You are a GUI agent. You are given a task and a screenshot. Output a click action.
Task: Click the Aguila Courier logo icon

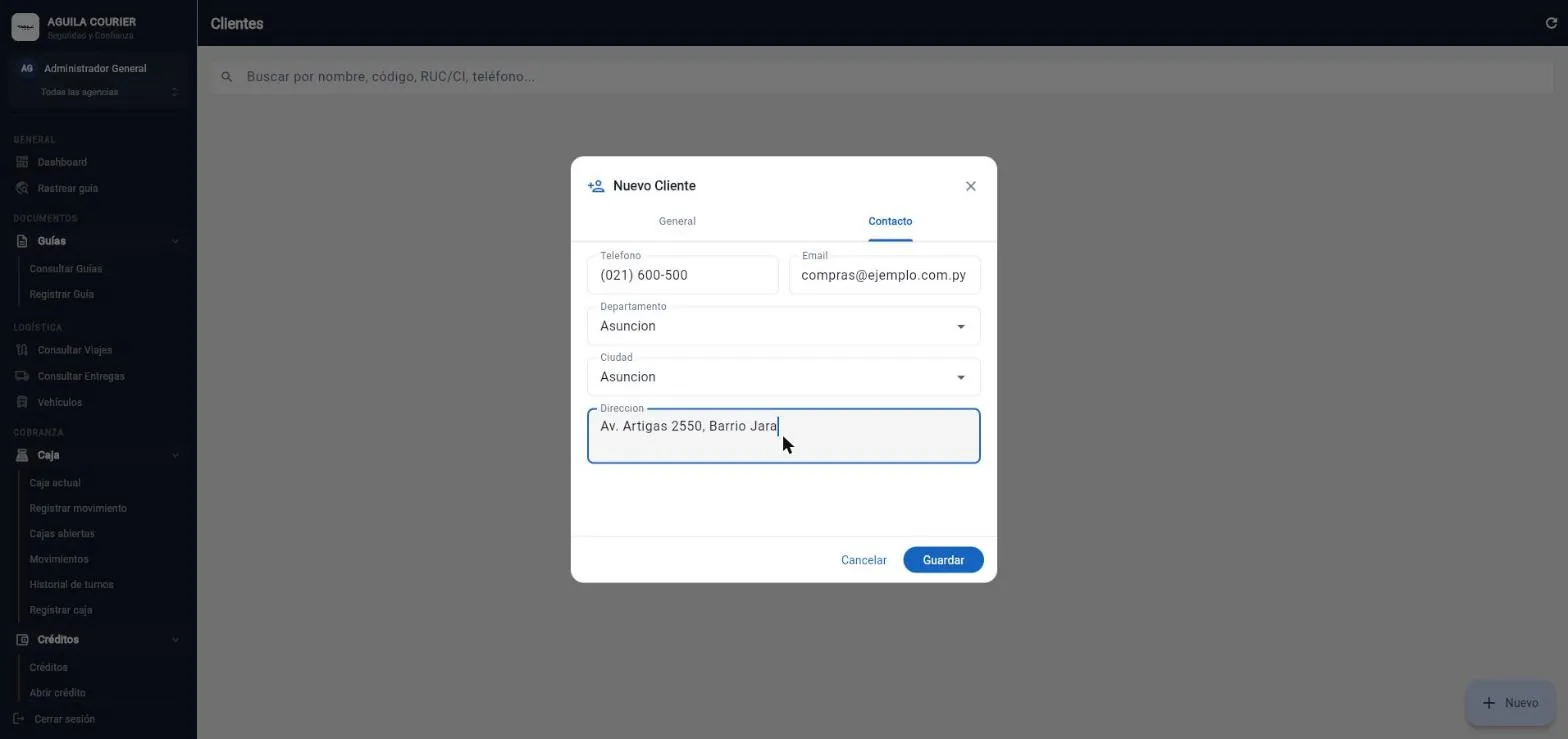point(25,27)
